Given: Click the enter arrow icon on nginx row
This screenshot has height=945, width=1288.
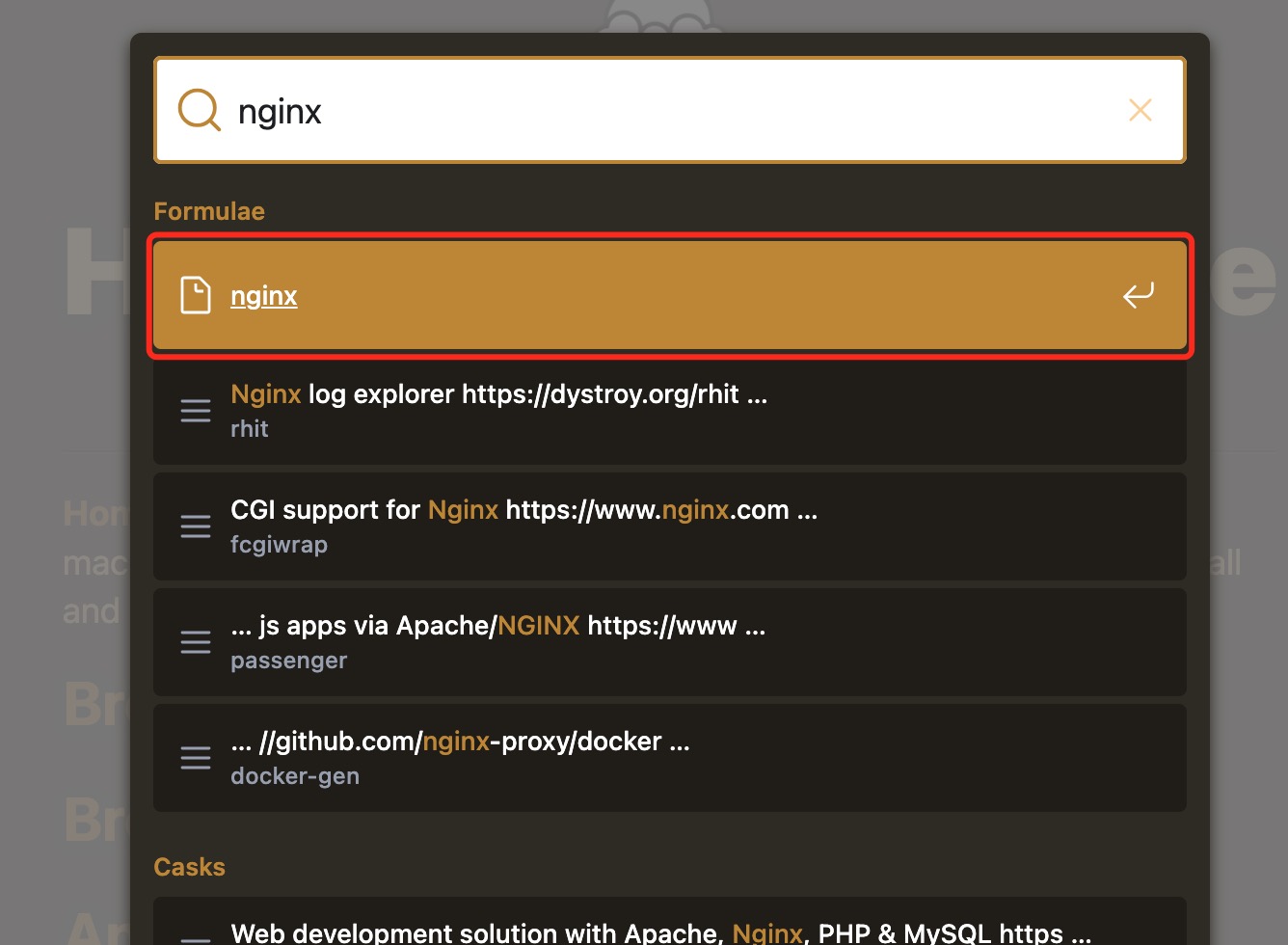Looking at the screenshot, I should click(x=1139, y=295).
